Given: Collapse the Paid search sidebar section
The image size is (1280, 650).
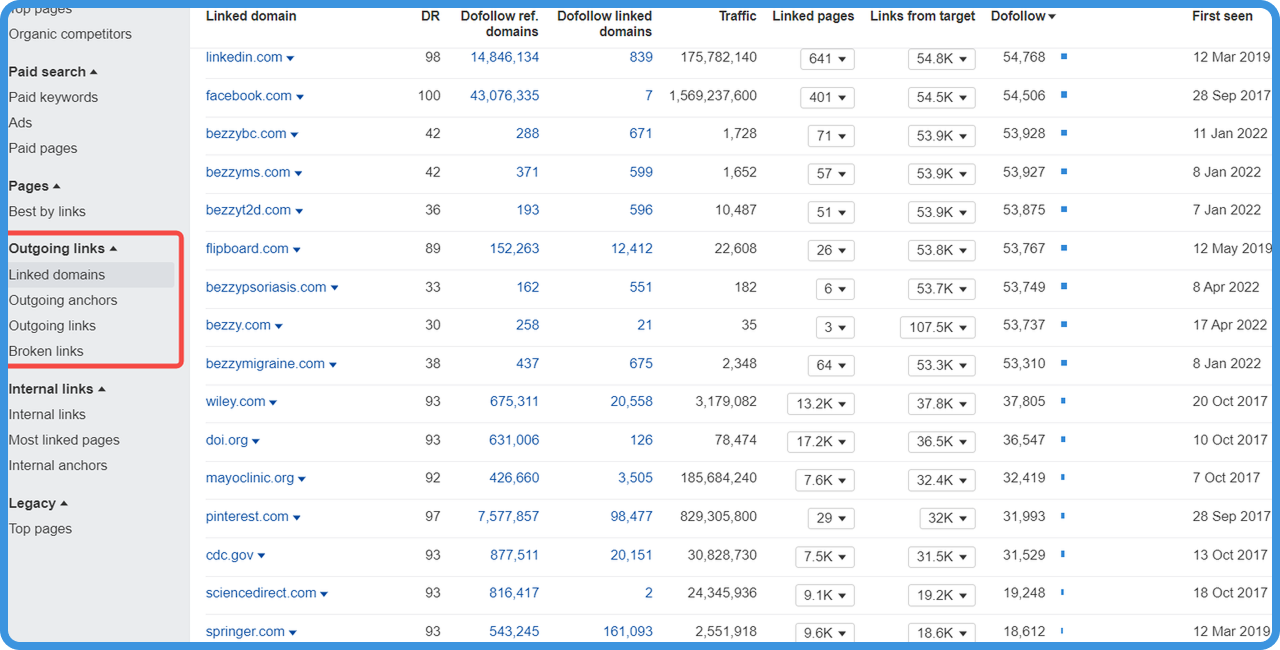Looking at the screenshot, I should pos(53,72).
